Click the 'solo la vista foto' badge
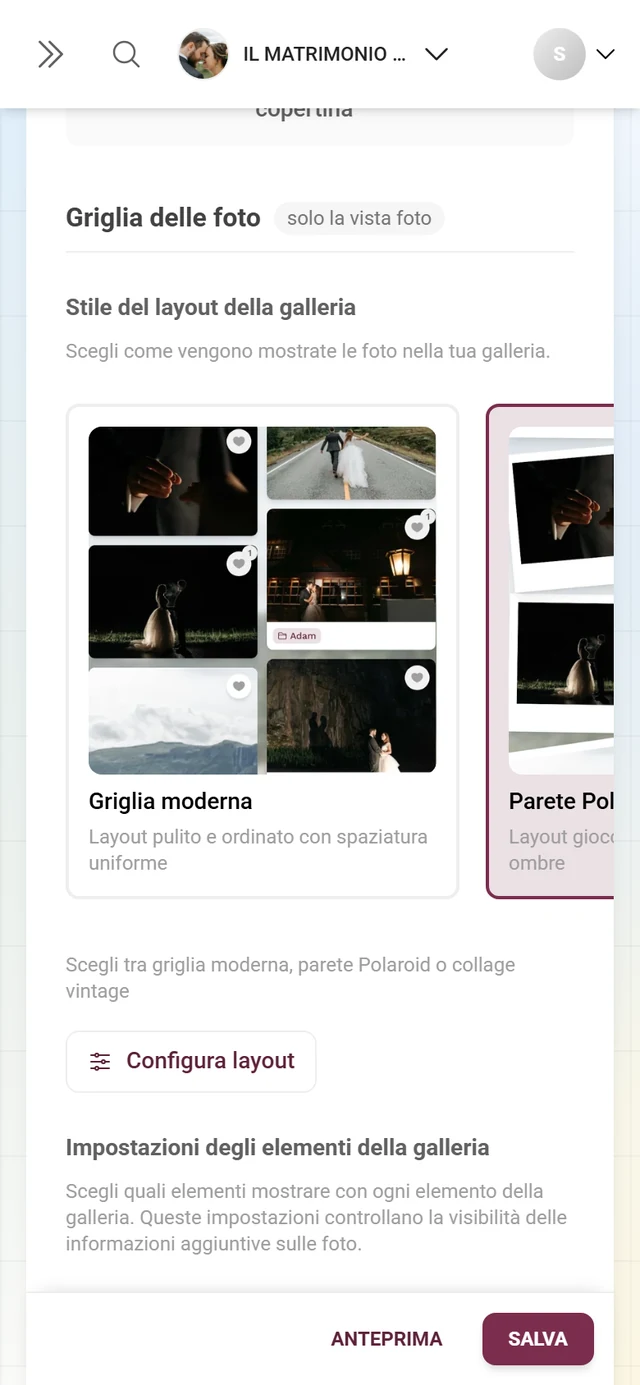This screenshot has width=640, height=1385. [359, 218]
